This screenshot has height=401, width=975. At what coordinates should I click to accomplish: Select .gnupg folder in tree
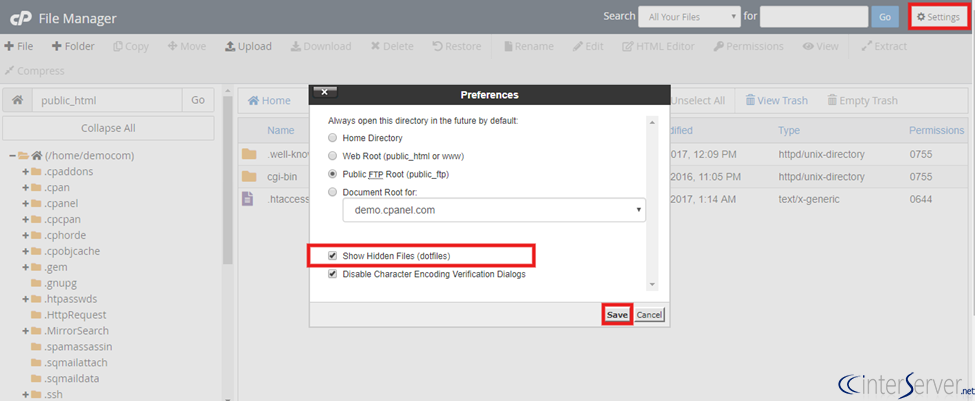(x=56, y=283)
